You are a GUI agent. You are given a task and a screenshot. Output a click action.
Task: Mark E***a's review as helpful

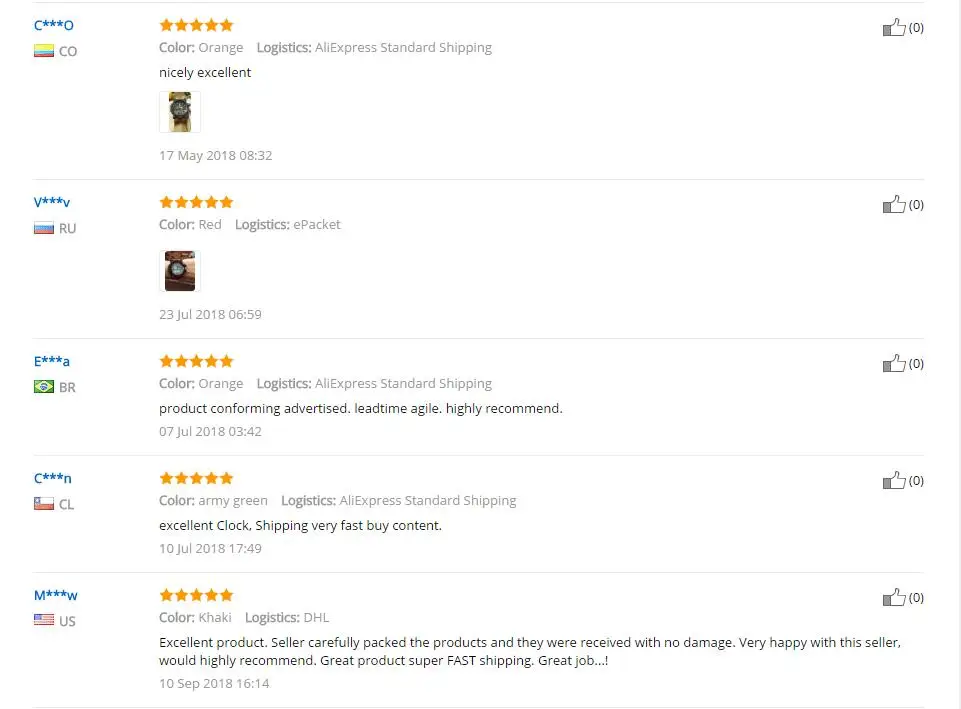(x=894, y=363)
